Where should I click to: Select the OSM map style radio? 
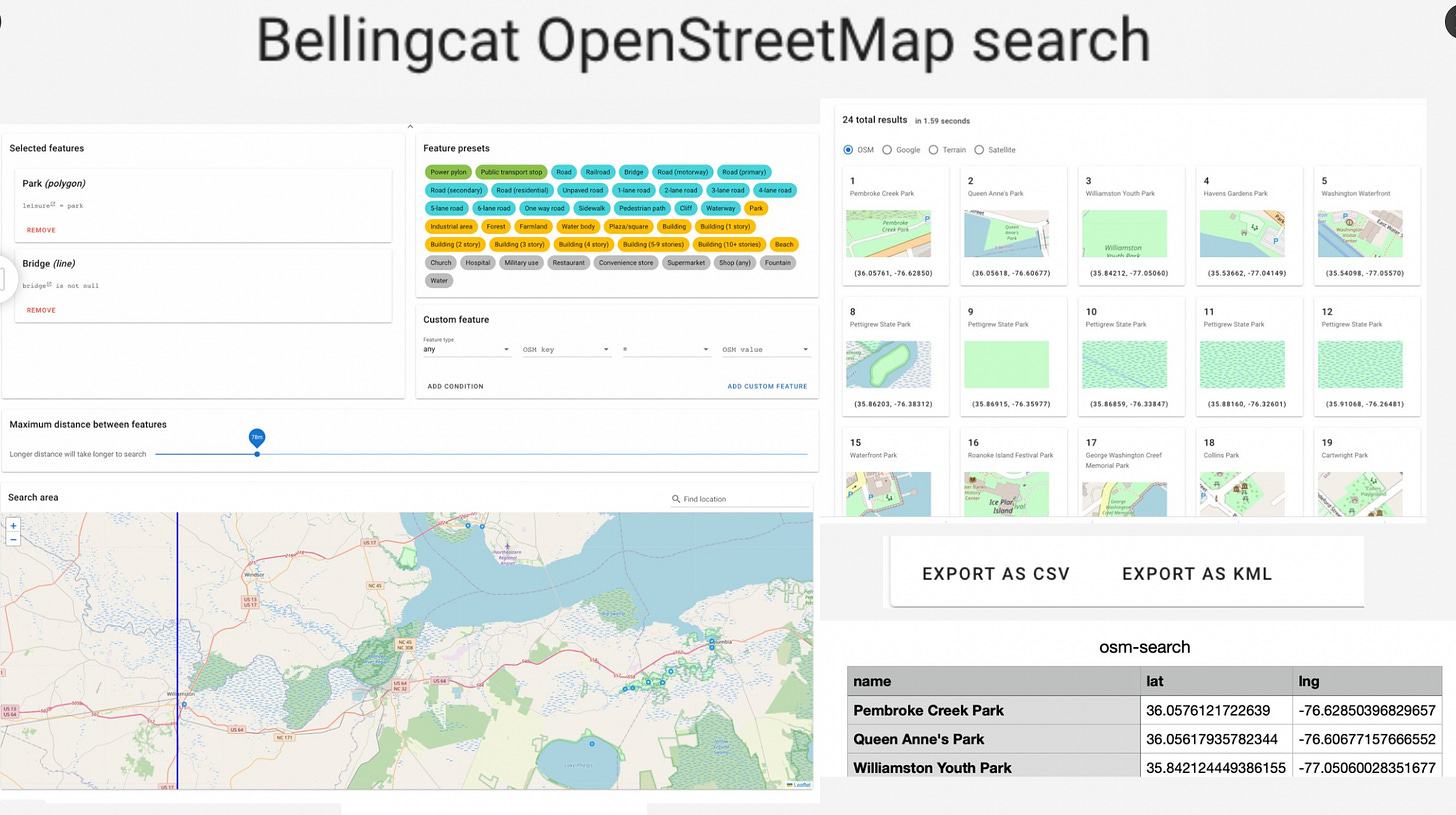(848, 150)
